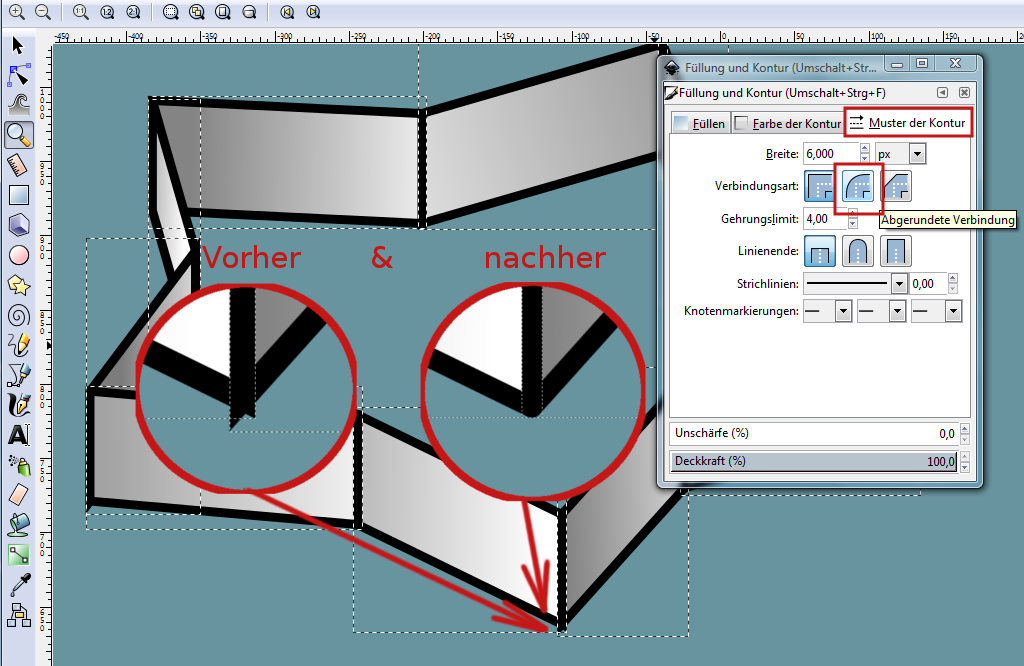Select the 3D box tool

click(18, 225)
